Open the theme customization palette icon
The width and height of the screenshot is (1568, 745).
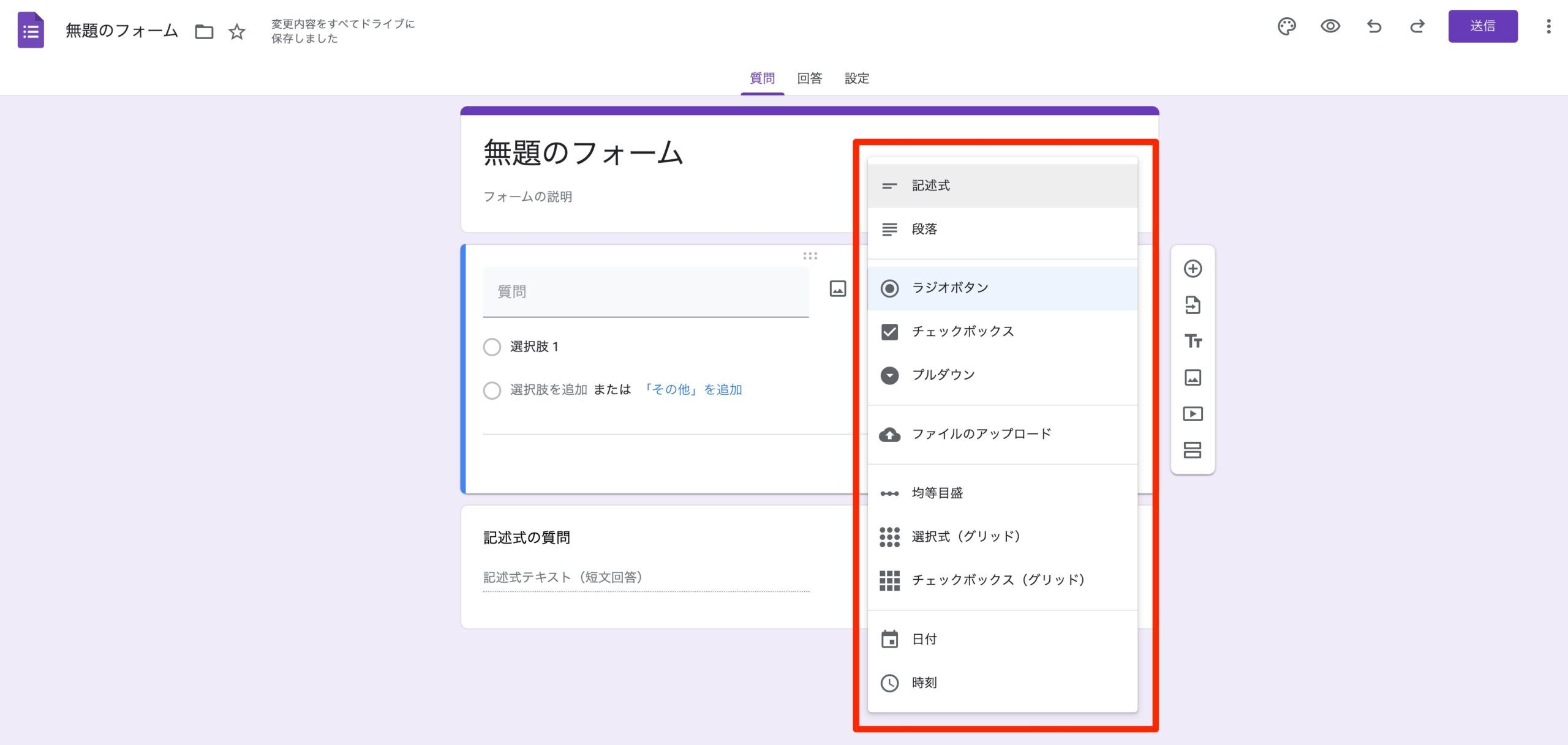coord(1287,27)
